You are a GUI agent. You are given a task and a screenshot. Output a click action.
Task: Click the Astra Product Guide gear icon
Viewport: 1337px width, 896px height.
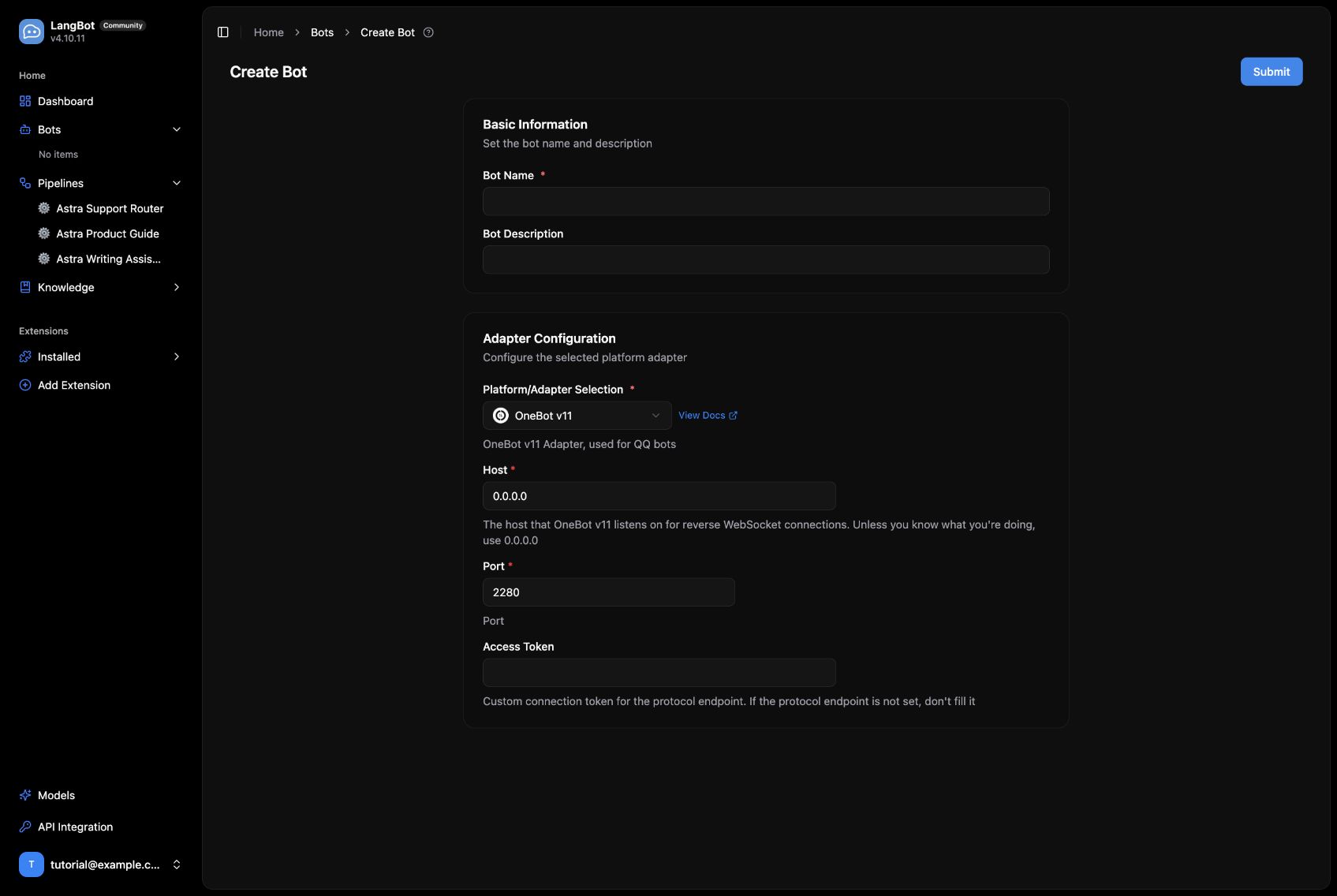pos(44,233)
